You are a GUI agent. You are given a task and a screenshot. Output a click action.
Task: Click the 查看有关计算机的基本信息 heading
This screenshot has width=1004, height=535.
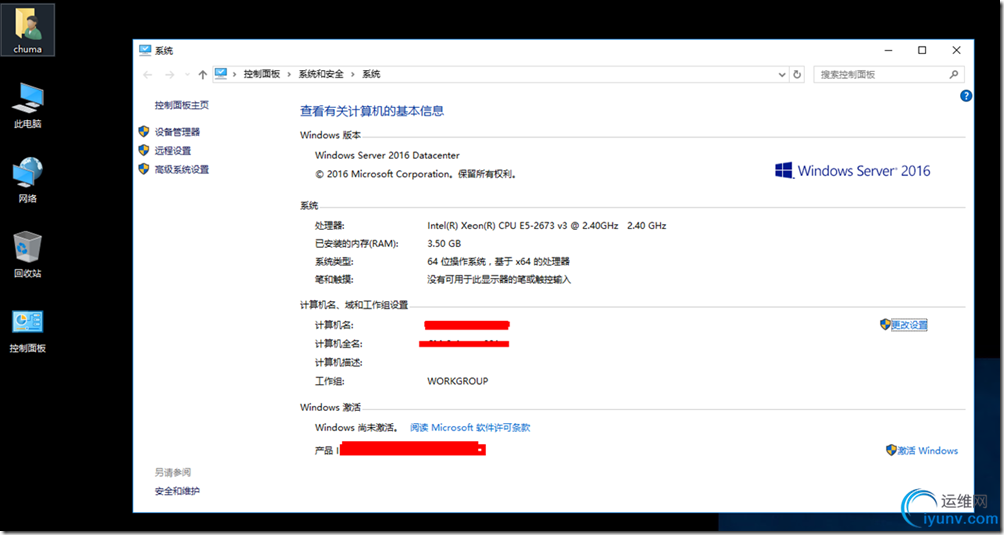[372, 111]
